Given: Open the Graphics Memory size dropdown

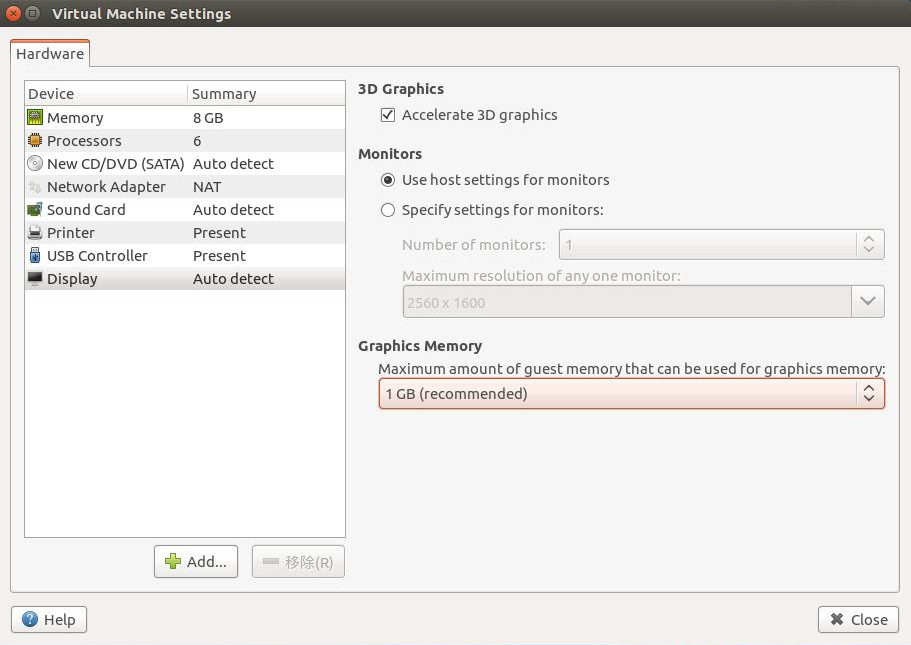Looking at the screenshot, I should (x=631, y=393).
